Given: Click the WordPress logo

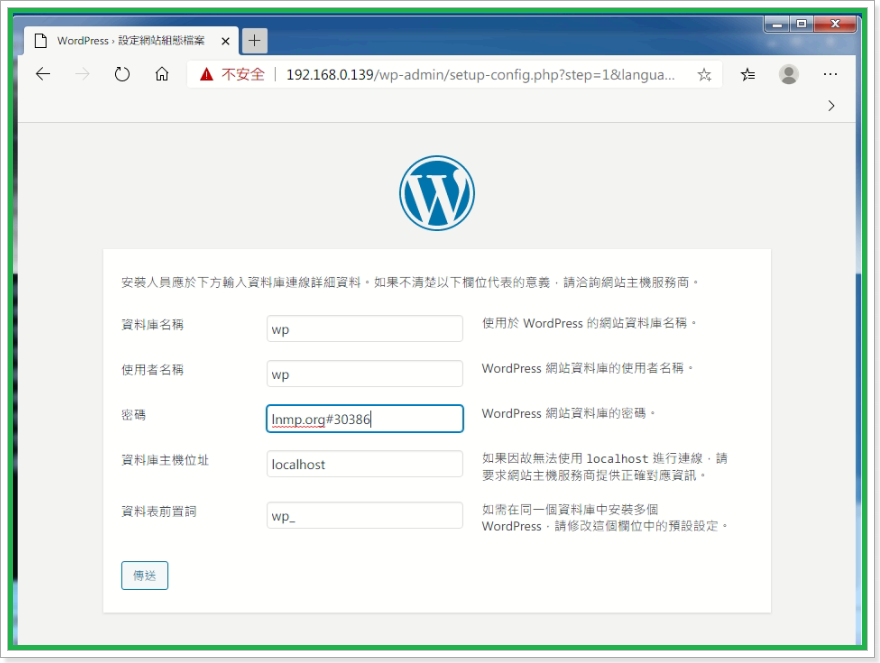Looking at the screenshot, I should (x=437, y=193).
